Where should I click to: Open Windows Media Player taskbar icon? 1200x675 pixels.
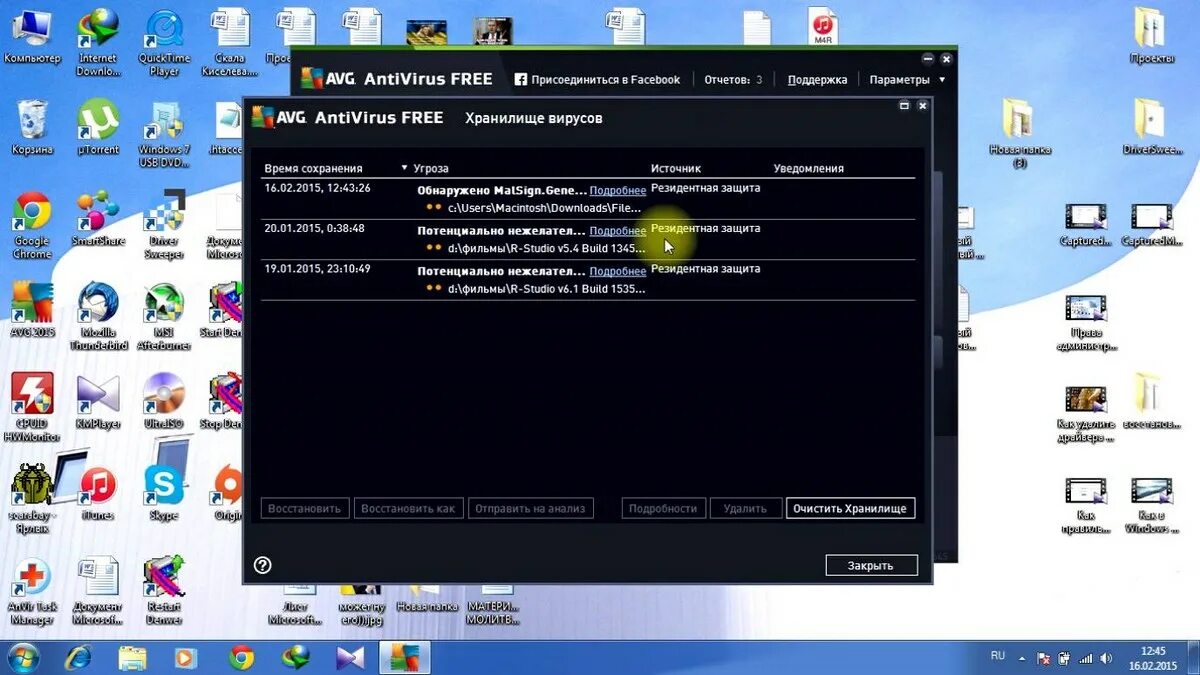tap(186, 657)
